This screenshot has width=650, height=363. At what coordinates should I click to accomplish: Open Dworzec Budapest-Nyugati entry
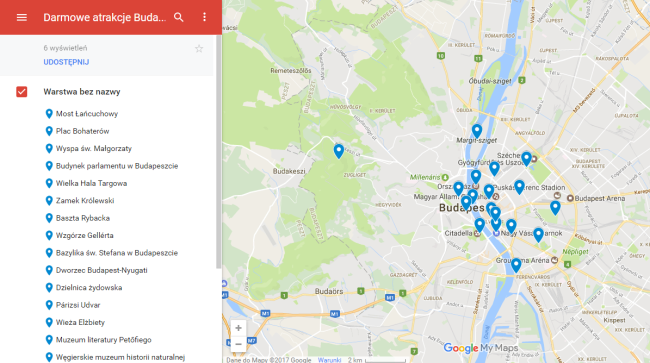pos(102,270)
